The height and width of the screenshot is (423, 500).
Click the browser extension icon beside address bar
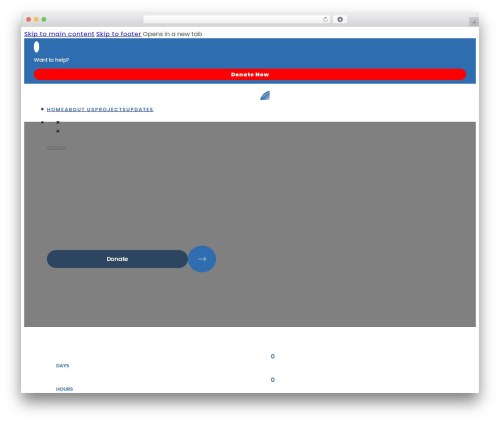click(x=340, y=19)
